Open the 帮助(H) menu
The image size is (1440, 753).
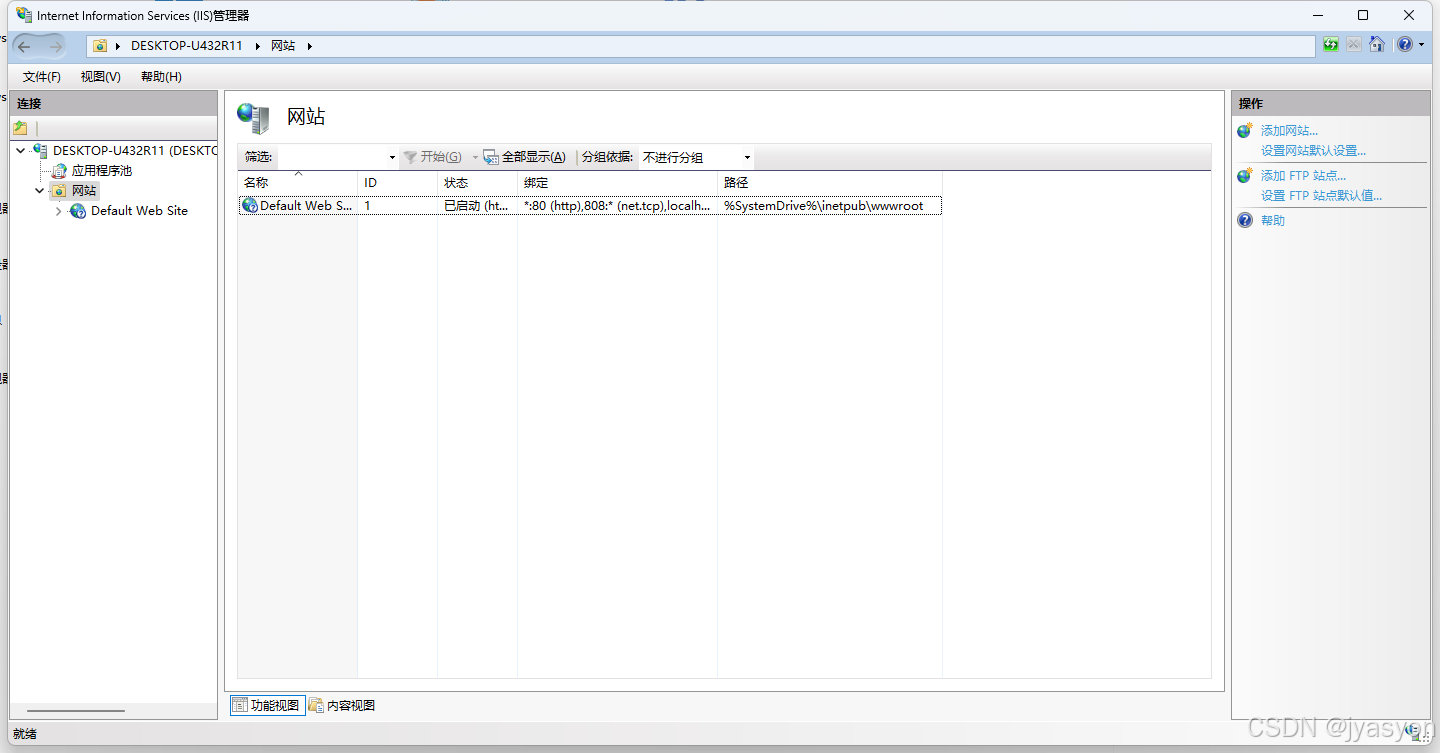coord(161,77)
